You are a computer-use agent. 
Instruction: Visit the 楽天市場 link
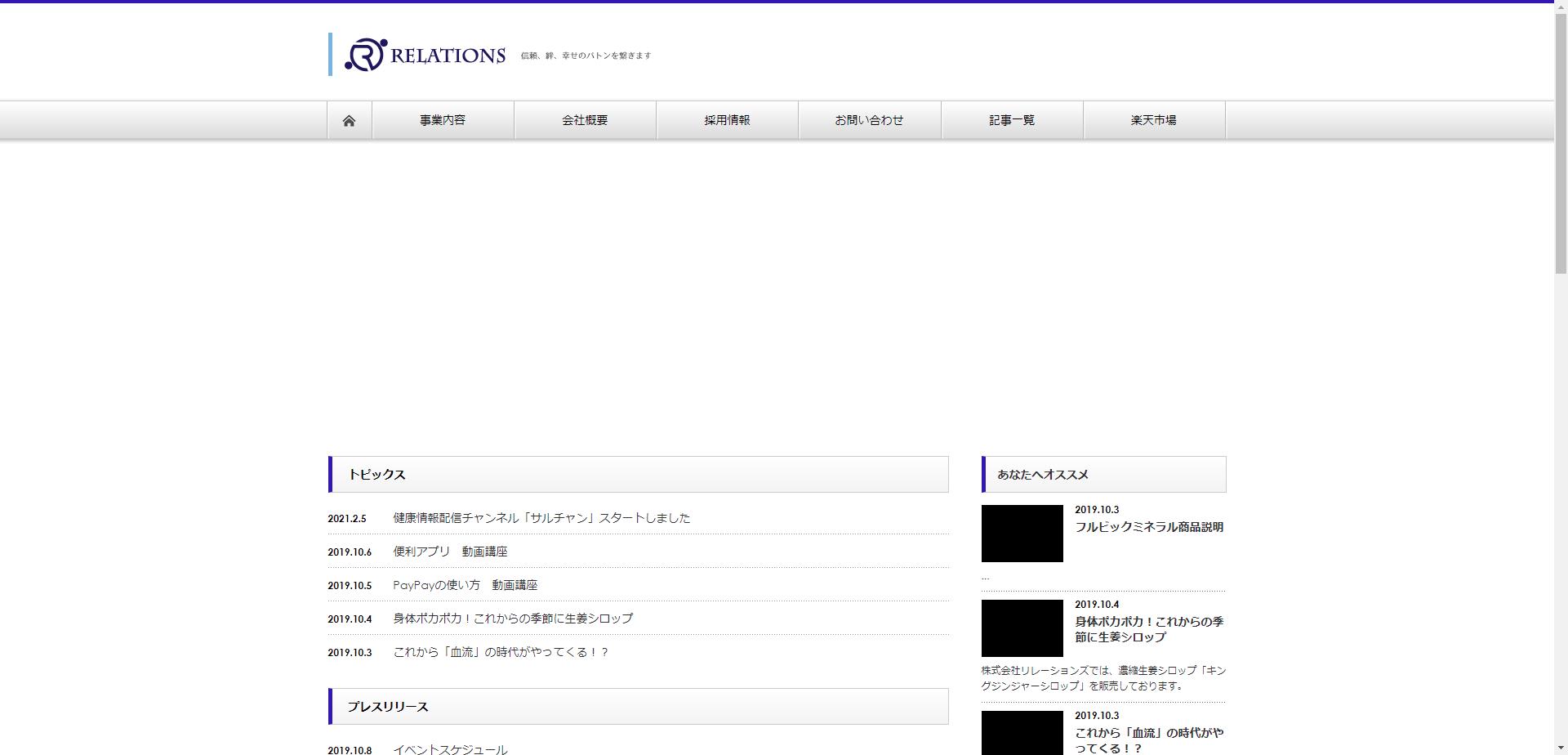(1153, 119)
